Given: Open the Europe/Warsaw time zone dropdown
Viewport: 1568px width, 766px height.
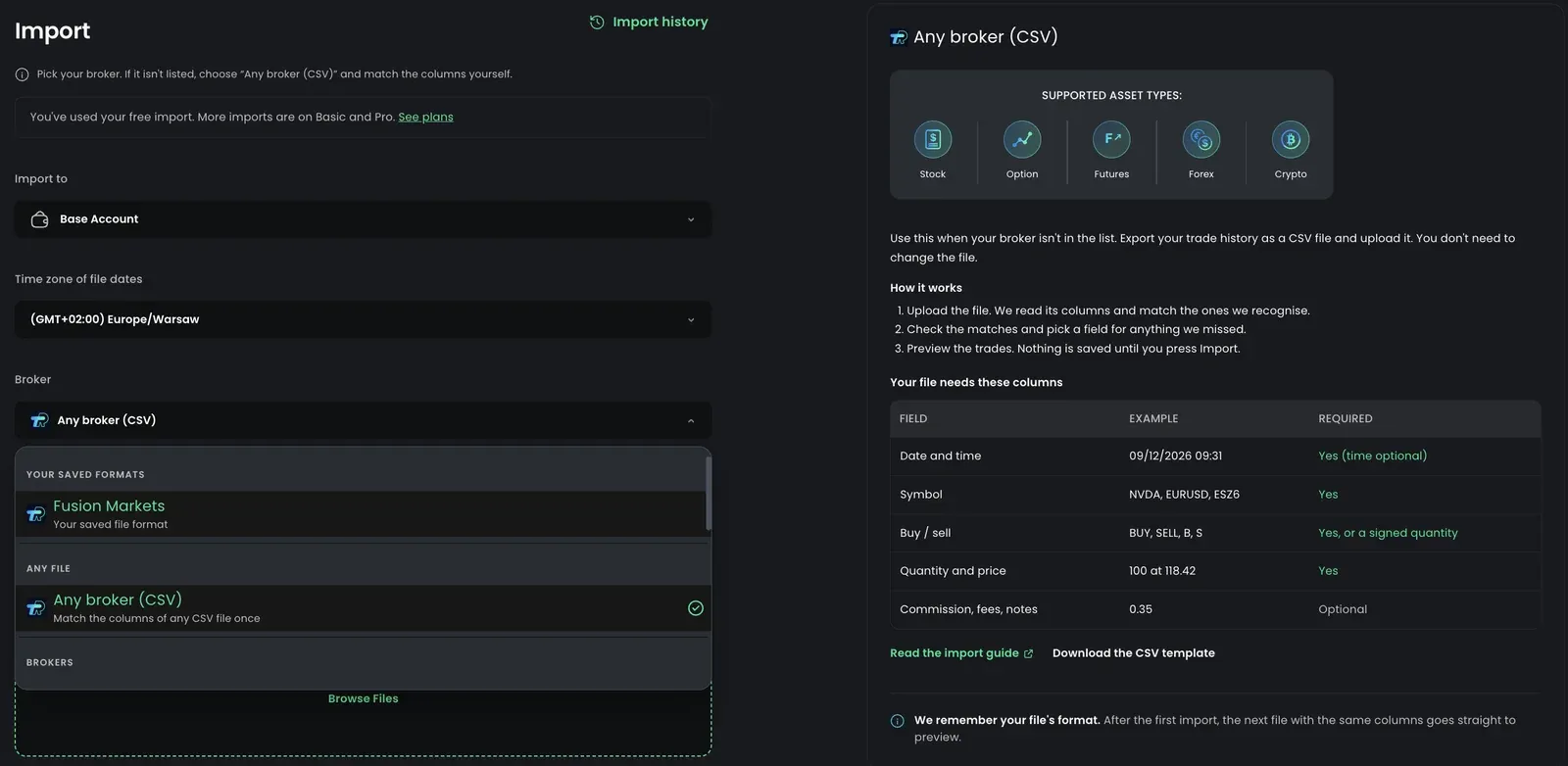Looking at the screenshot, I should coord(363,319).
